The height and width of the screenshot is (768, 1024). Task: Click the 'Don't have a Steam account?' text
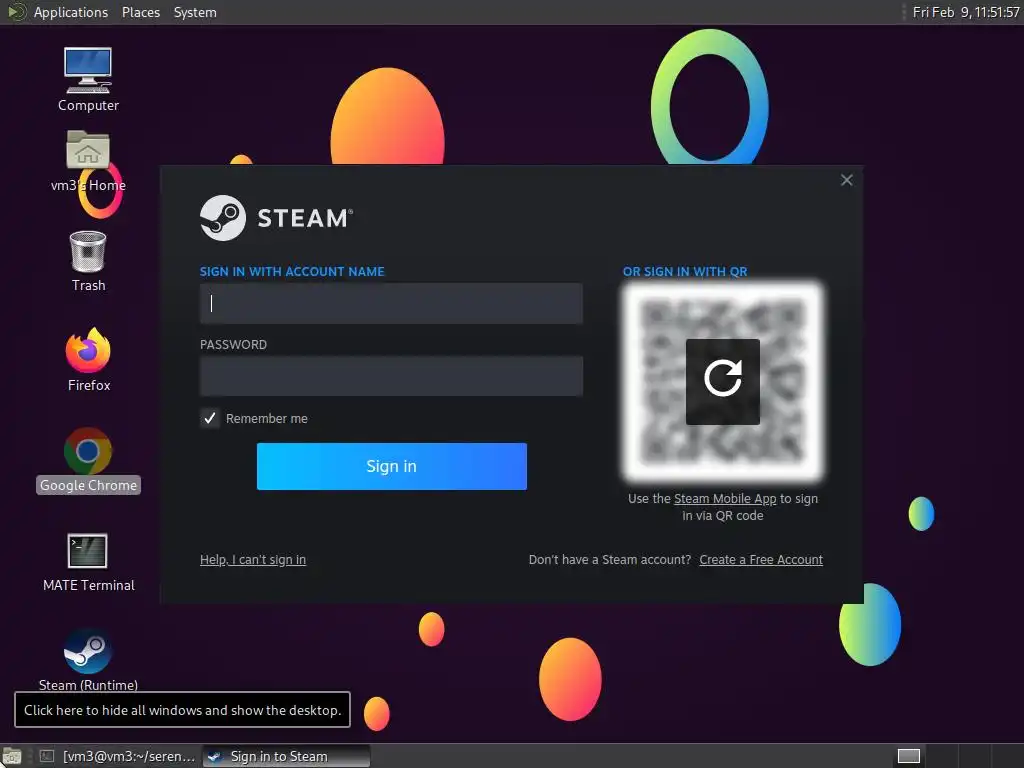click(609, 560)
